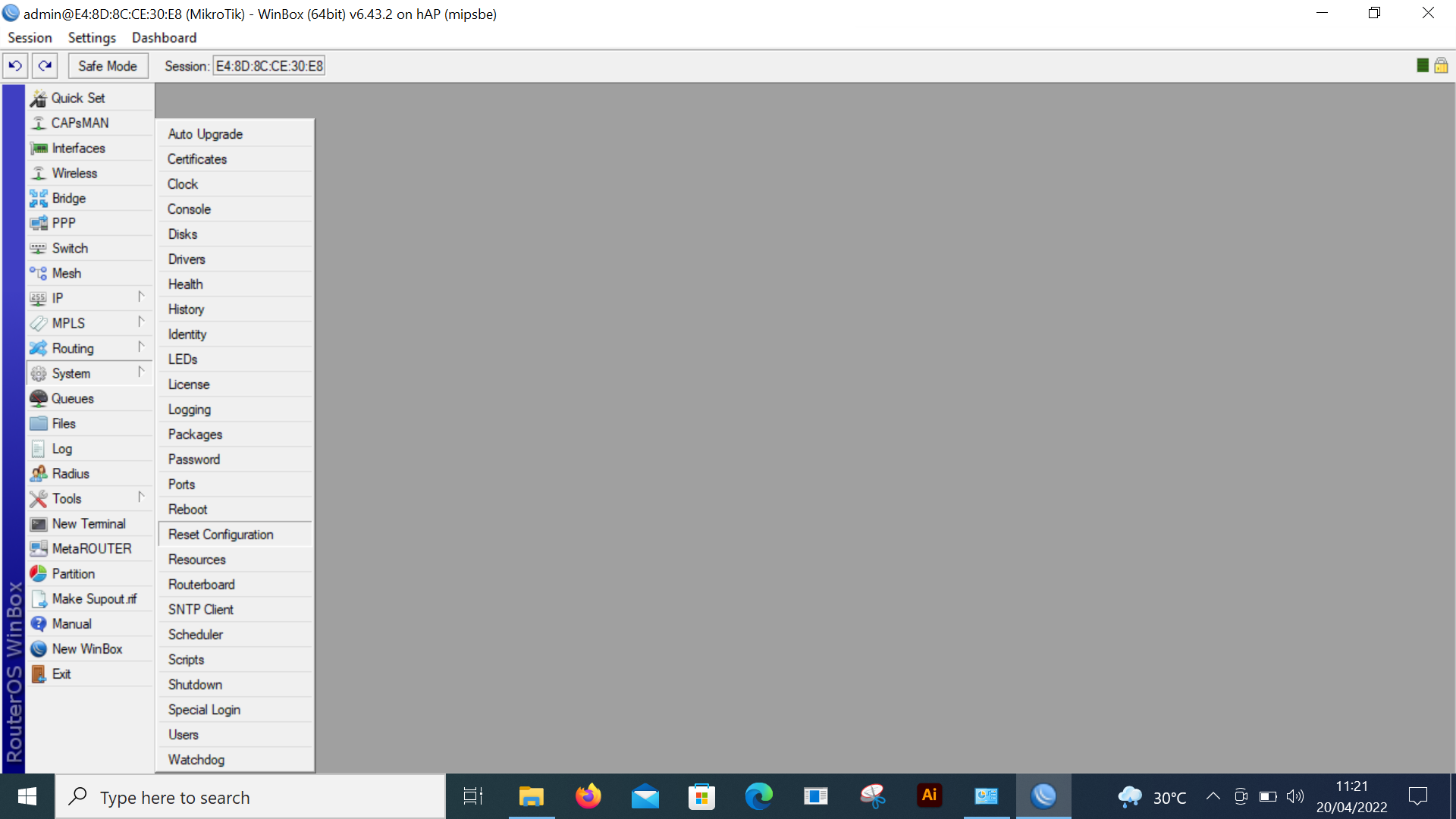The width and height of the screenshot is (1456, 819).
Task: Expand the IP submenu
Action: [x=90, y=298]
